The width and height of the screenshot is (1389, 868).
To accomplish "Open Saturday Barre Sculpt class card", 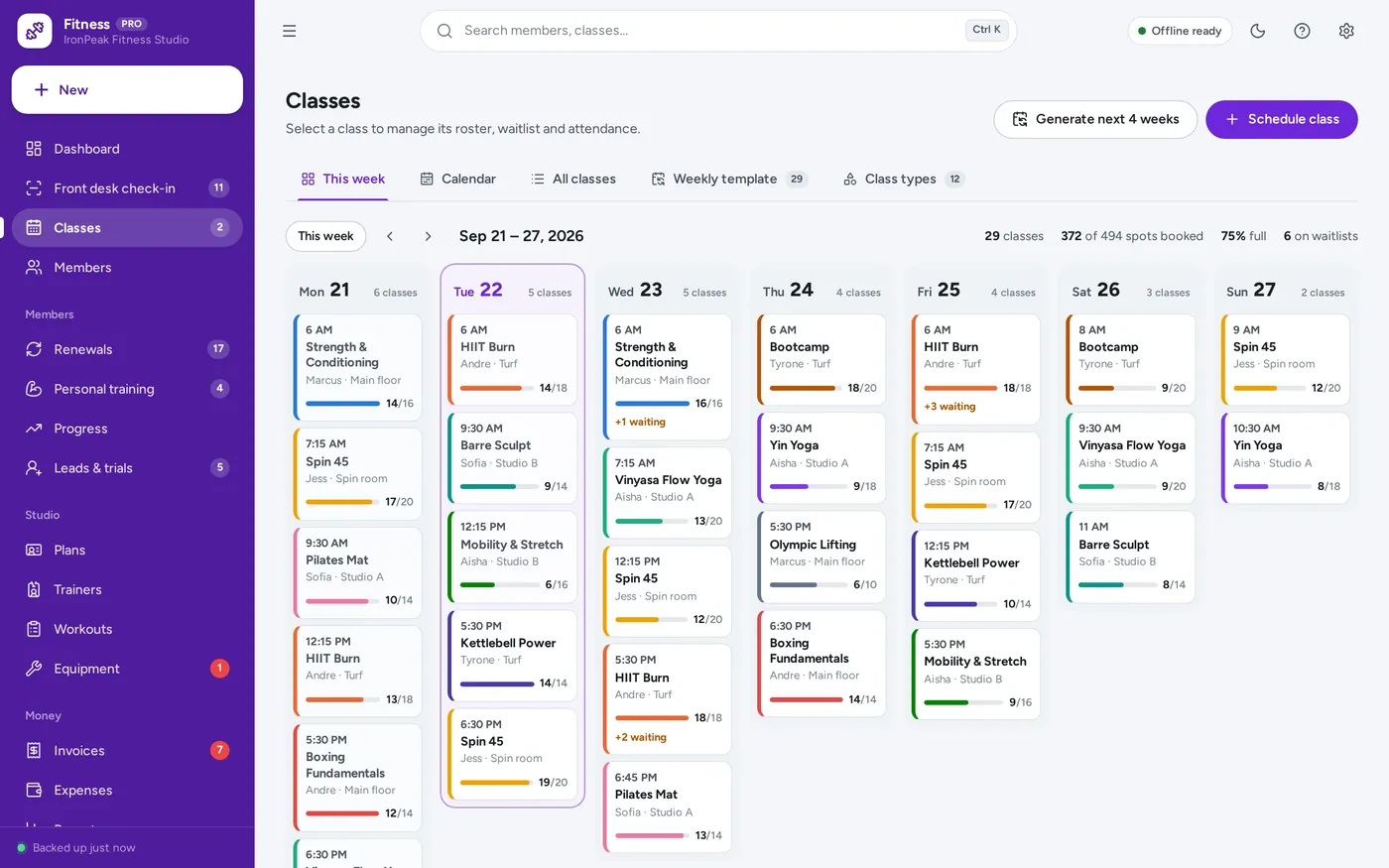I will coord(1131,557).
